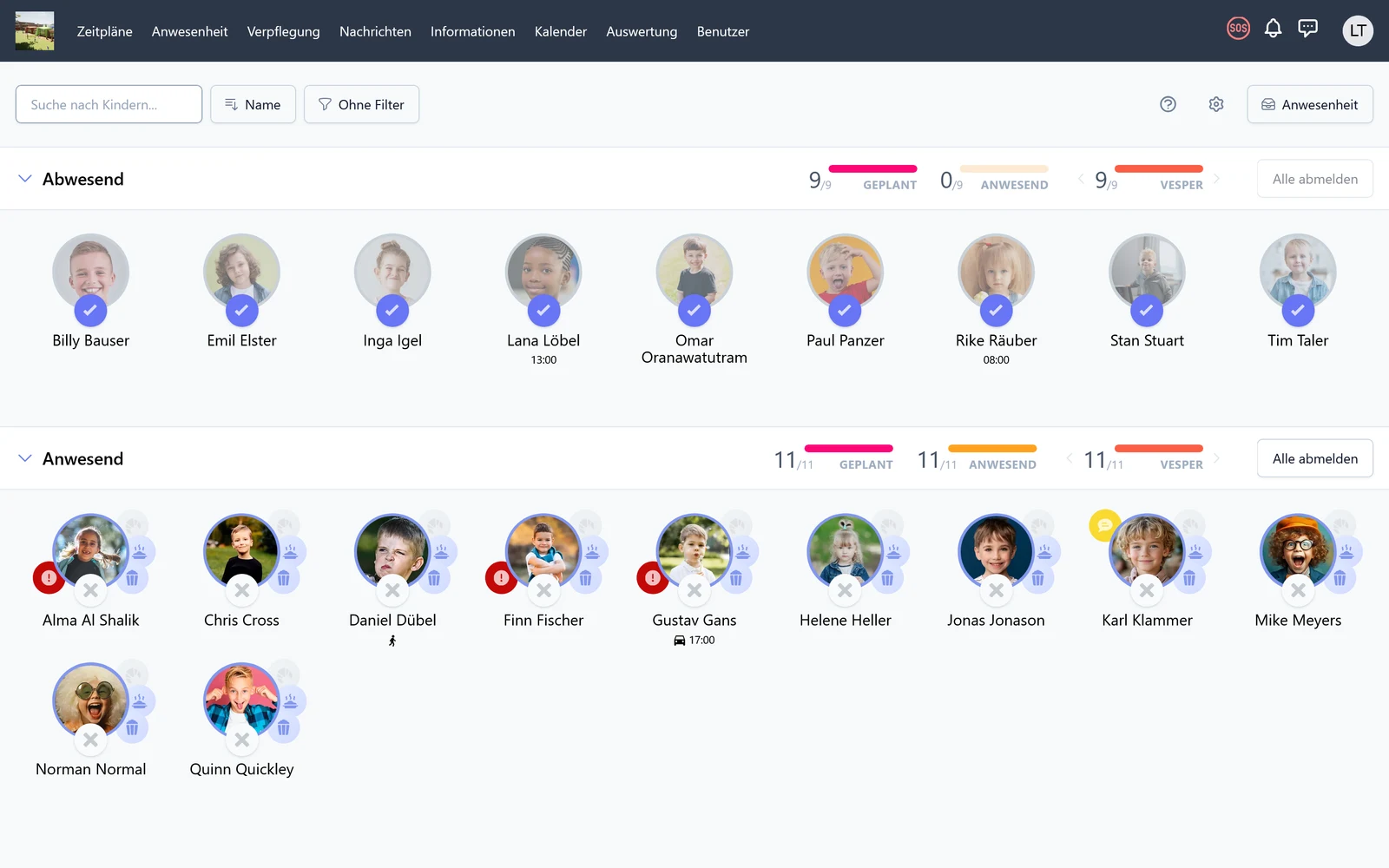The width and height of the screenshot is (1389, 868).
Task: Click the Abwesend Geplant progress bar
Action: click(872, 168)
